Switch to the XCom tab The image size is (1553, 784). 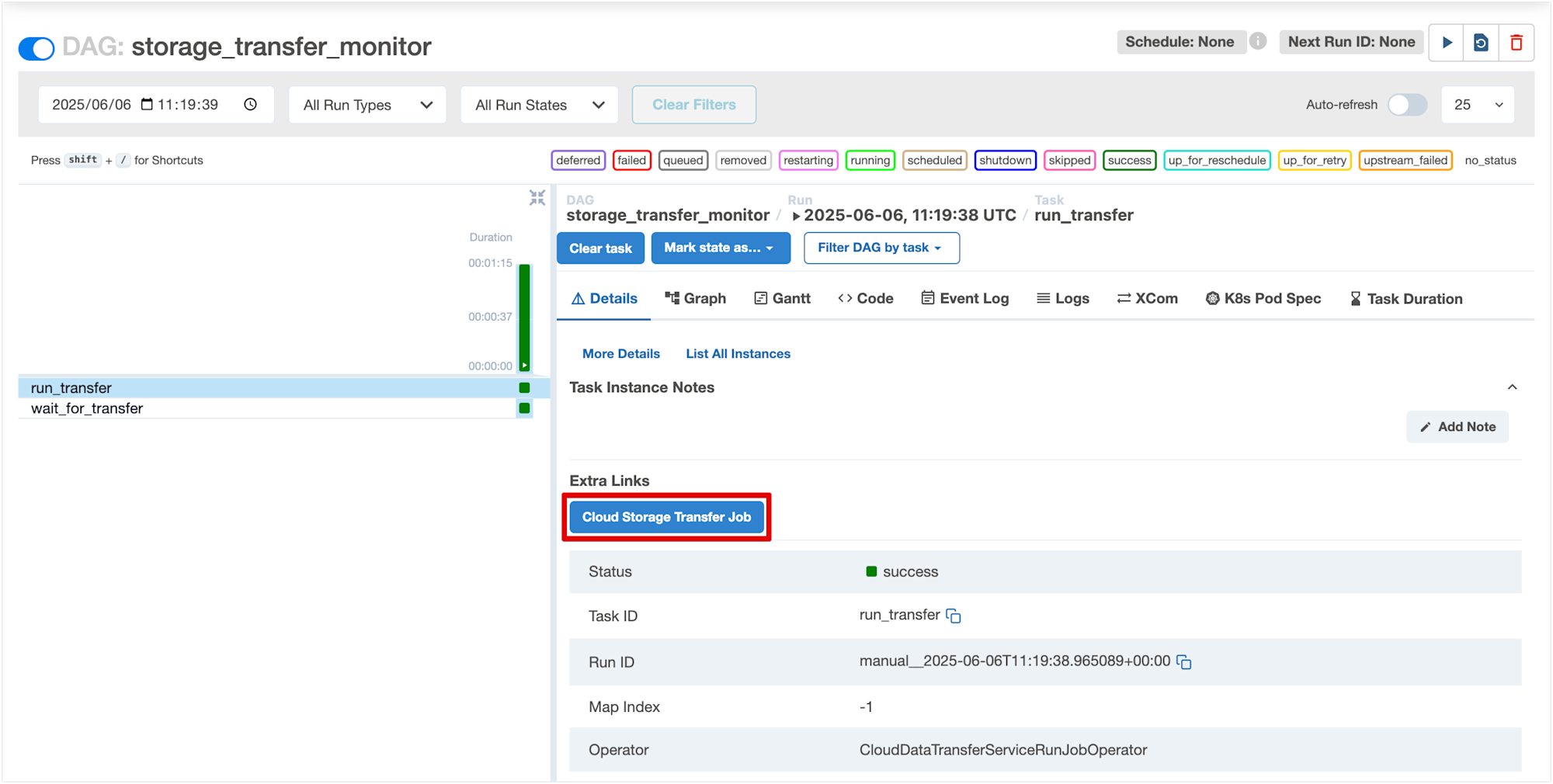pos(1148,299)
